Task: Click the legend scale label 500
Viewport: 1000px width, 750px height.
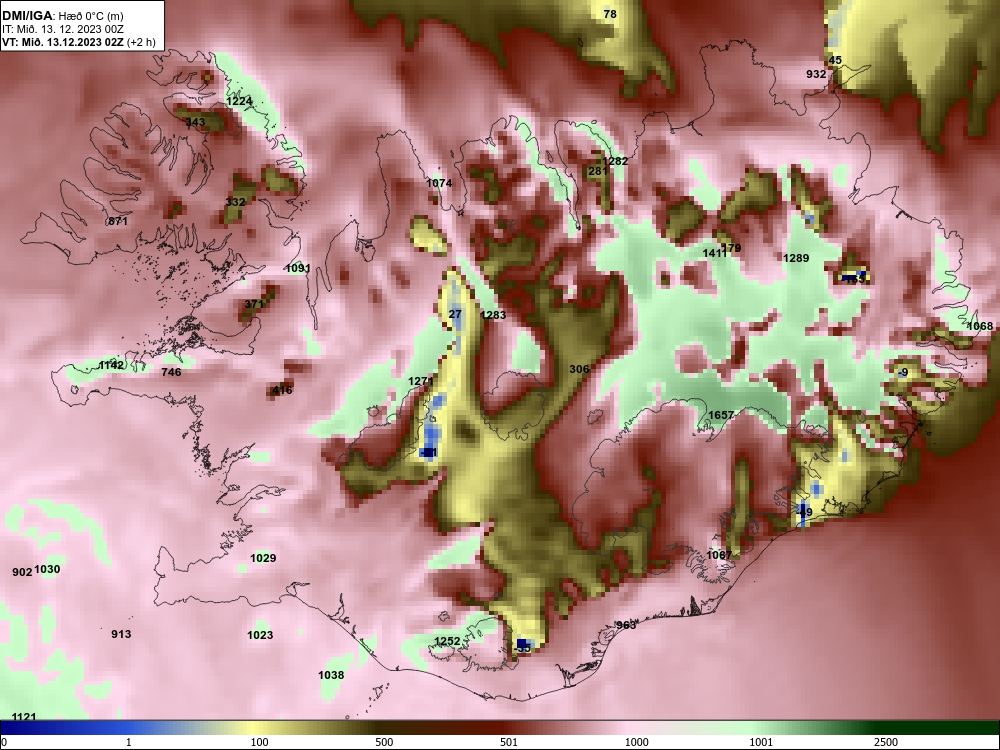Action: 384,742
